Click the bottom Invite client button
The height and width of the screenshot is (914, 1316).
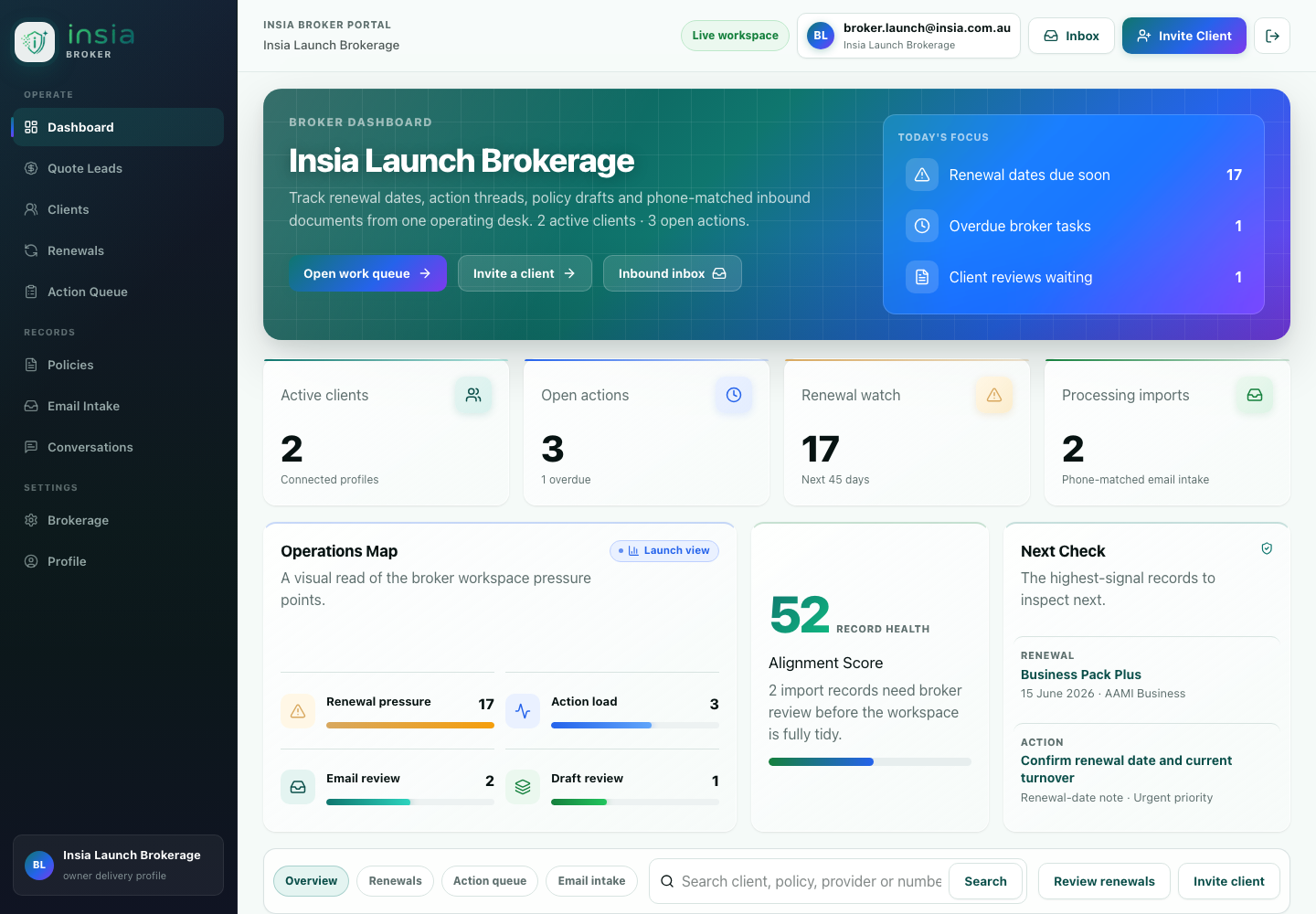point(1229,881)
